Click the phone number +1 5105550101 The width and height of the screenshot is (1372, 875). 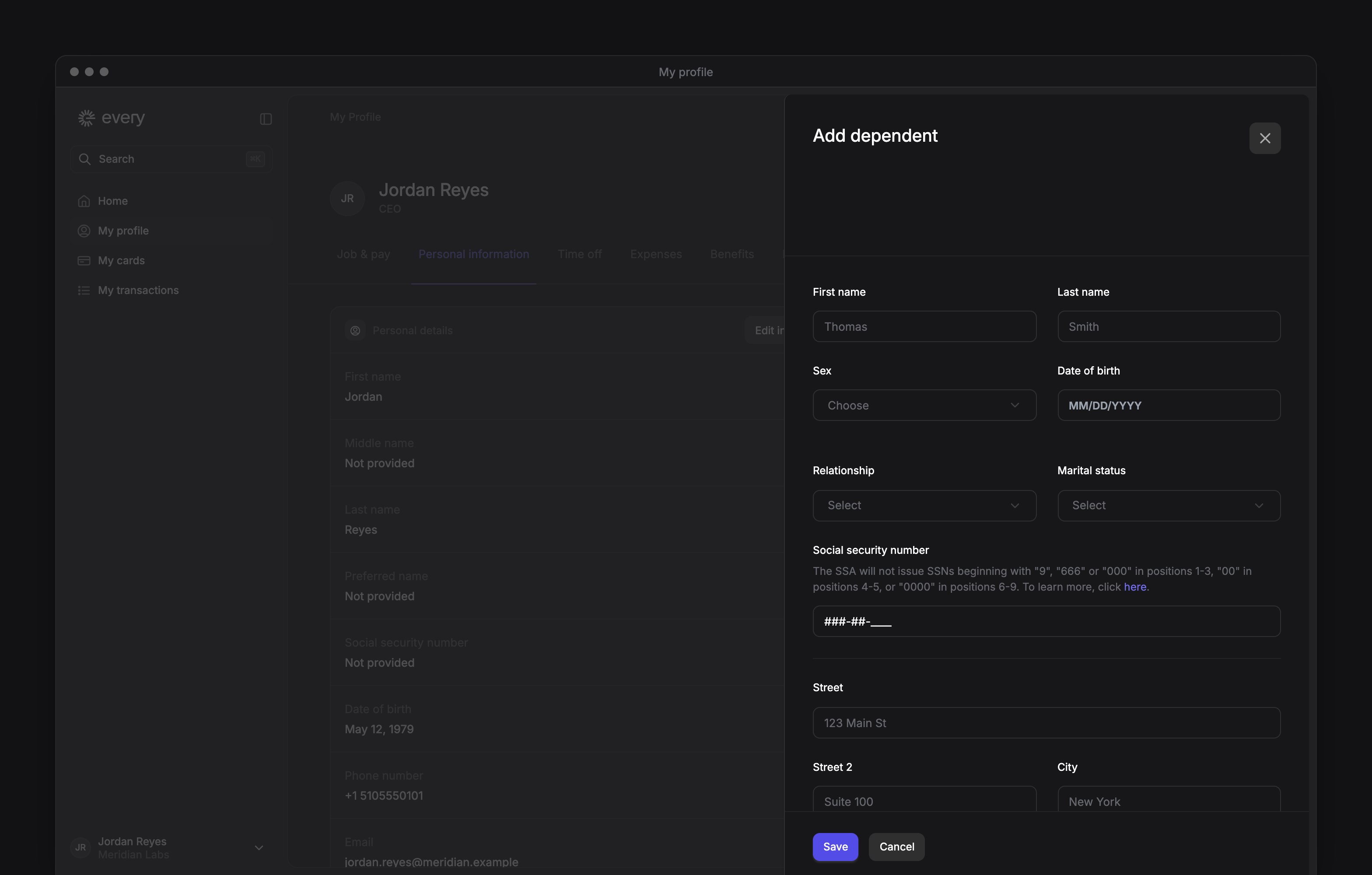tap(383, 796)
